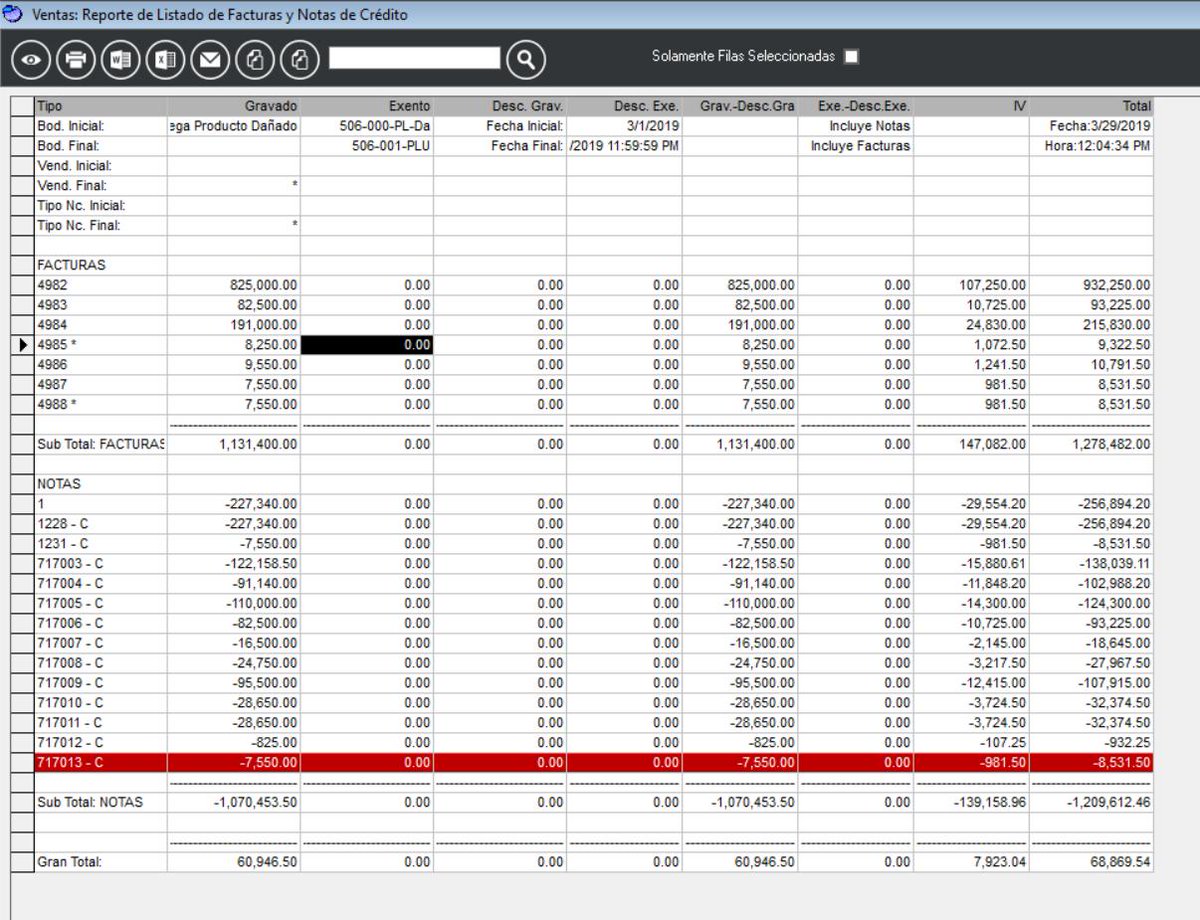
Task: Click the highlighted Exento cell of invoice 4985
Action: coord(367,345)
